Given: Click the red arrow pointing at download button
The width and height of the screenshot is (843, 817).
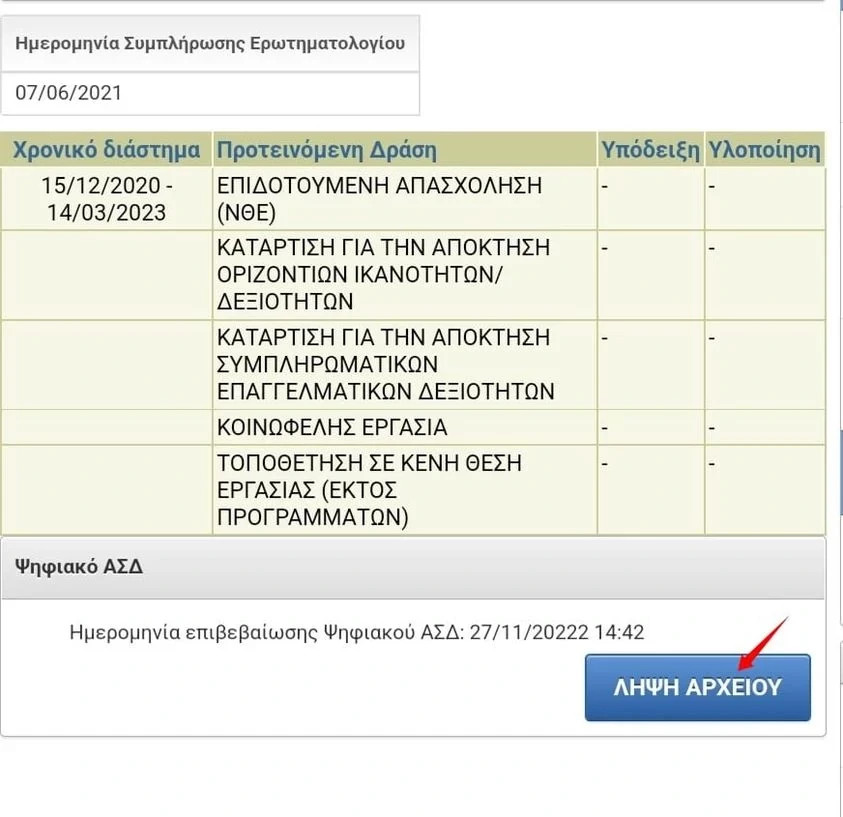Looking at the screenshot, I should point(764,641).
